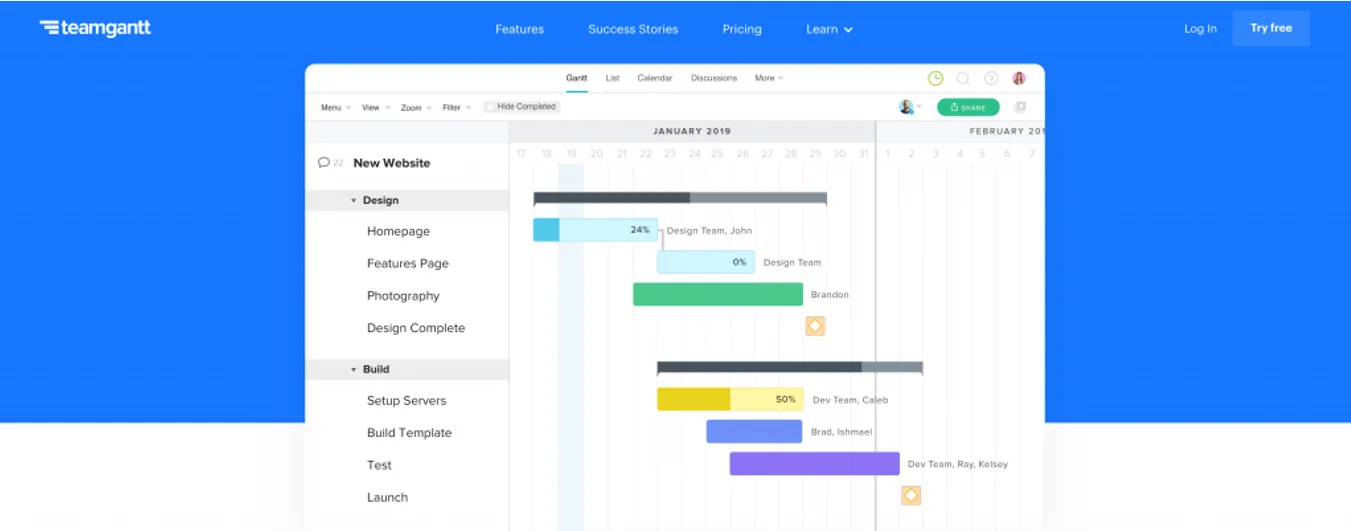Screen dimensions: 1351x531
Task: Open the green clock time tracking icon
Action: (935, 78)
